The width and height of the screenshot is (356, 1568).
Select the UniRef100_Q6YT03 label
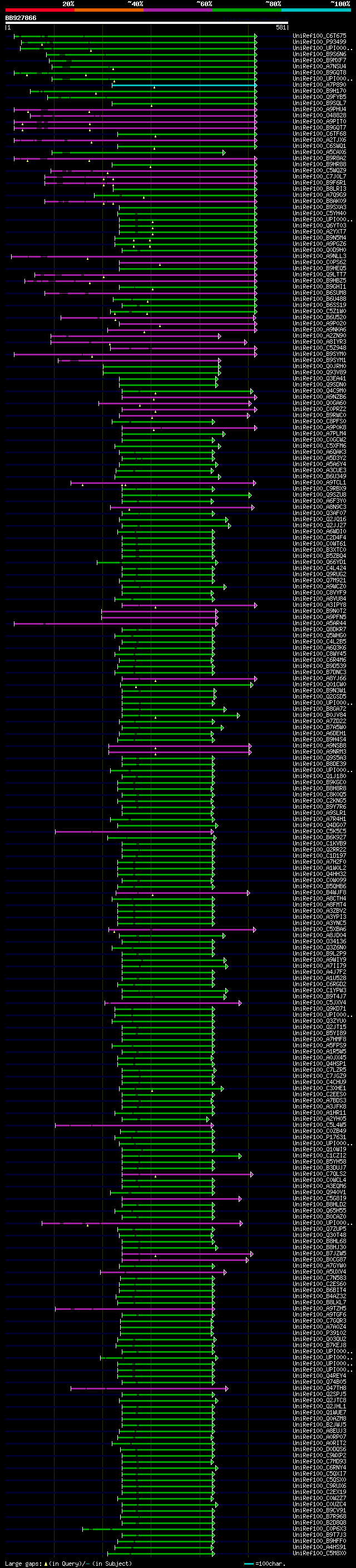(x=319, y=225)
